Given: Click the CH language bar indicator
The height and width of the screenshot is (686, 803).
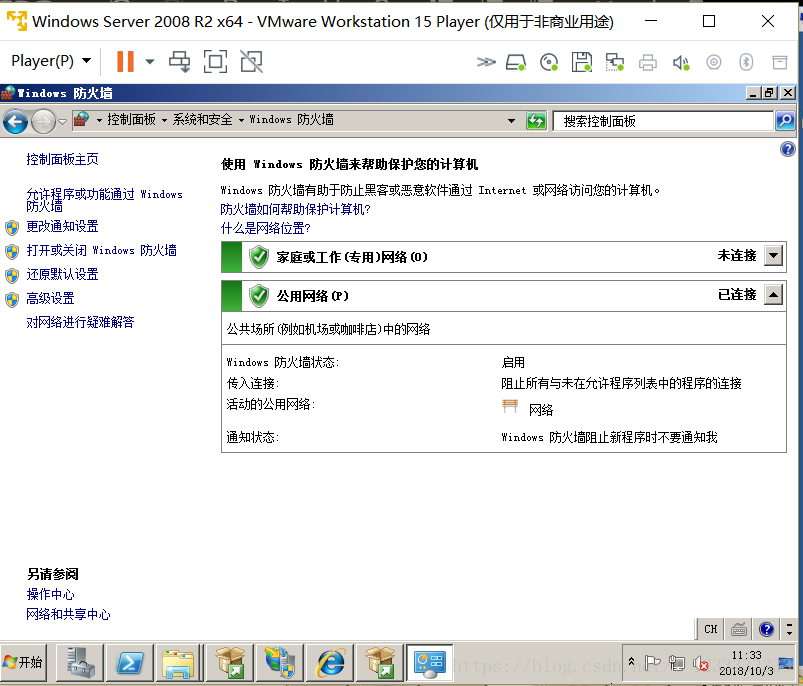Looking at the screenshot, I should click(x=710, y=629).
